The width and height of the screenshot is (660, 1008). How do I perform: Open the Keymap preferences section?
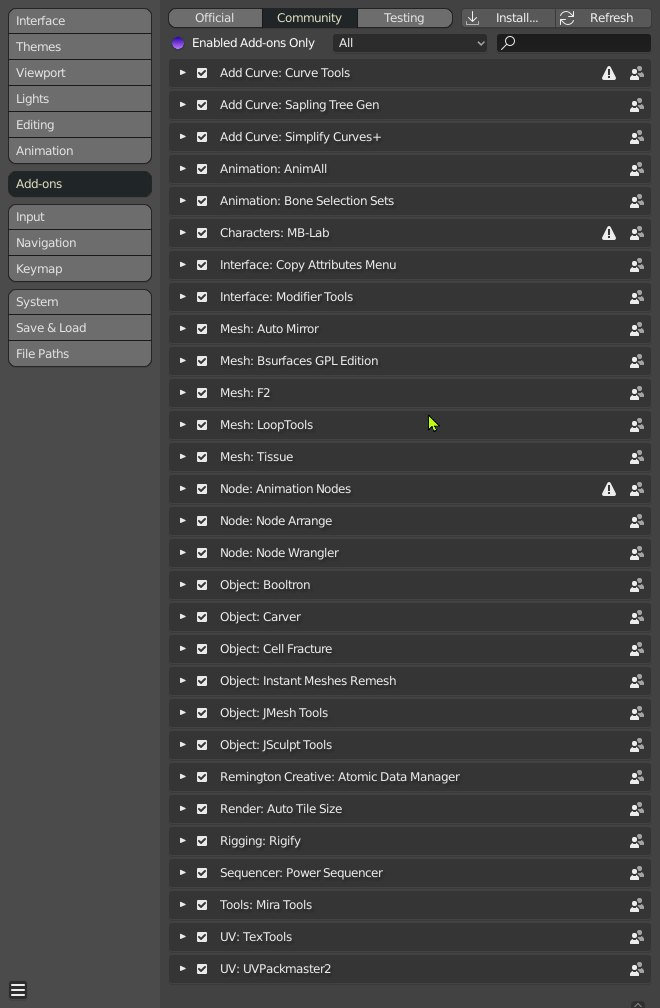coord(80,269)
